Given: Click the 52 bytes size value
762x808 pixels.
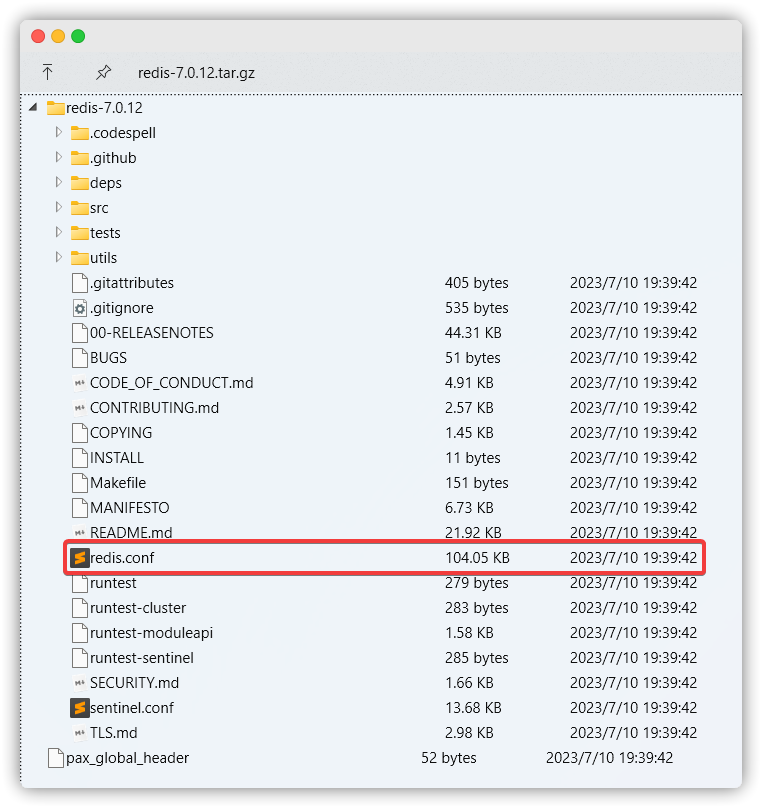Looking at the screenshot, I should [x=449, y=758].
